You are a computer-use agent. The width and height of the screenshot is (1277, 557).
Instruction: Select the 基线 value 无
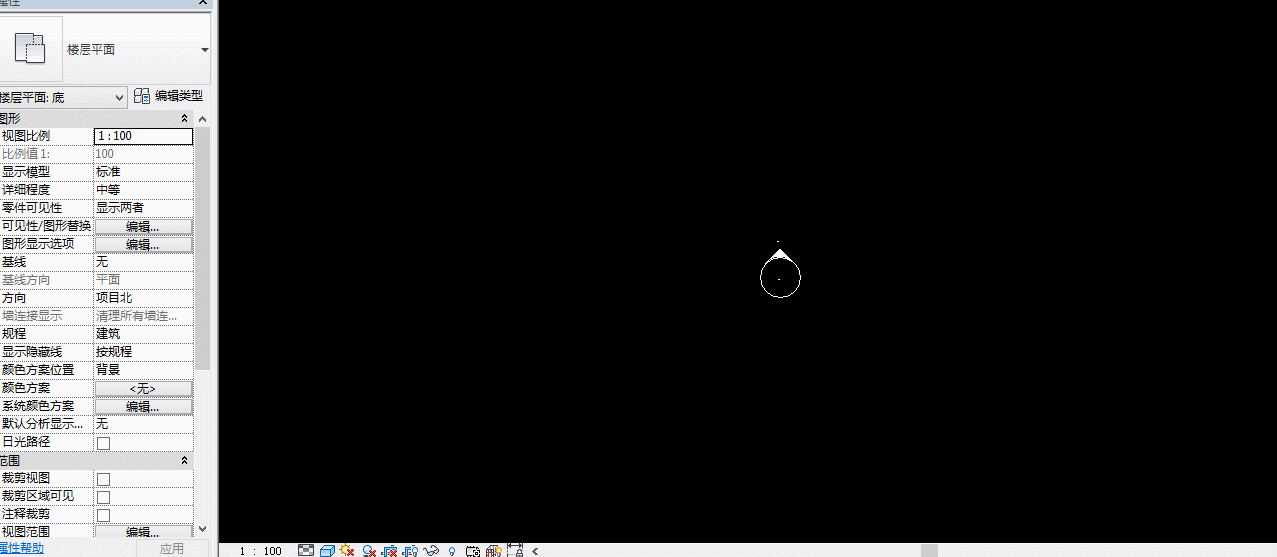[143, 262]
